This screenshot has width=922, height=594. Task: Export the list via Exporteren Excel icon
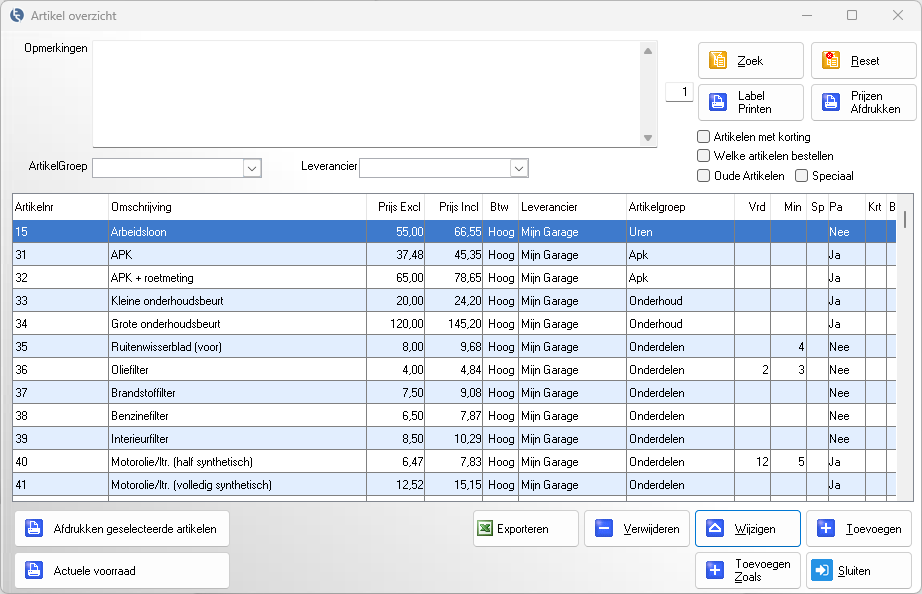pyautogui.click(x=485, y=529)
